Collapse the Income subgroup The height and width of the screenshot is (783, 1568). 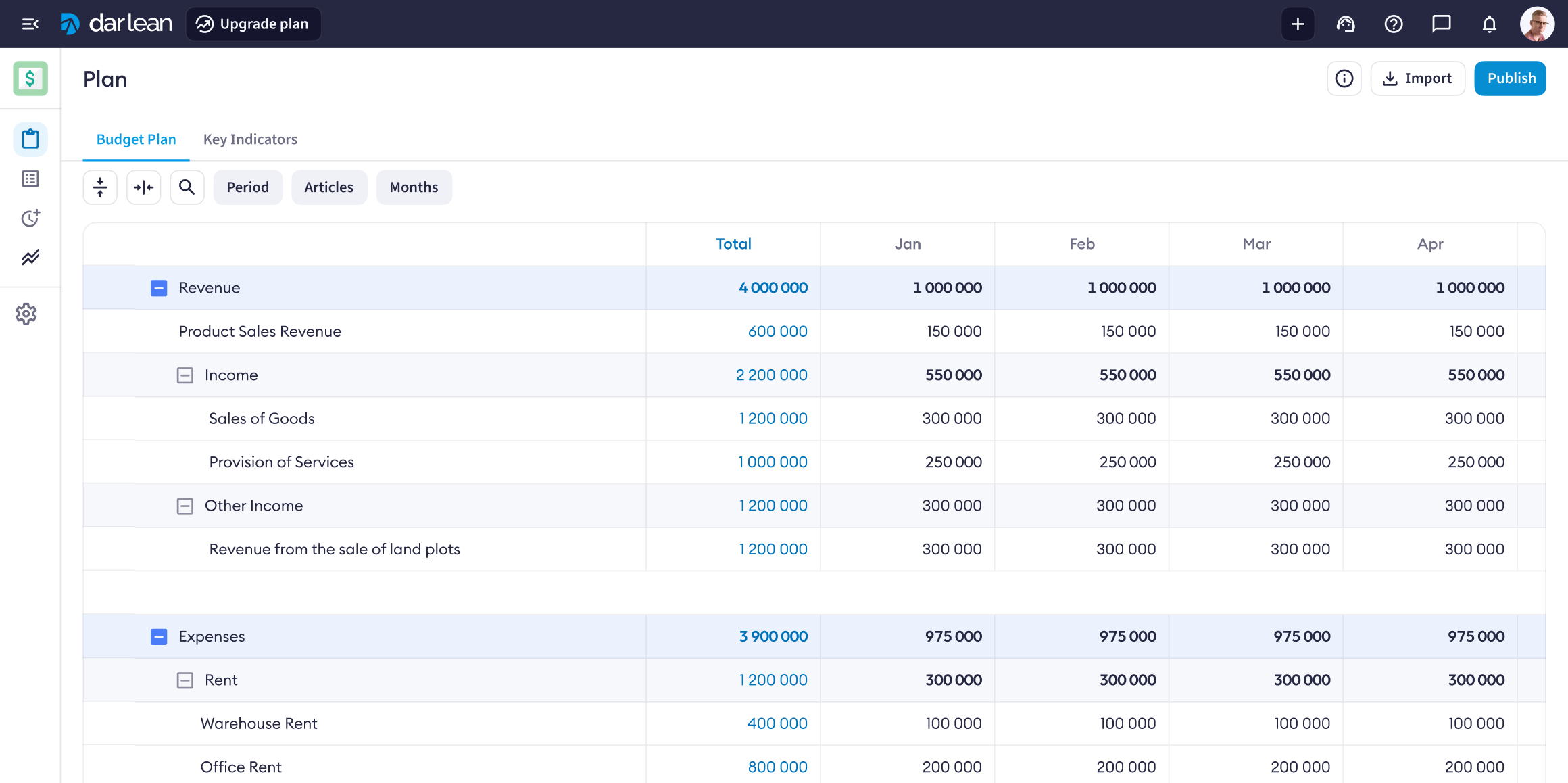(185, 375)
